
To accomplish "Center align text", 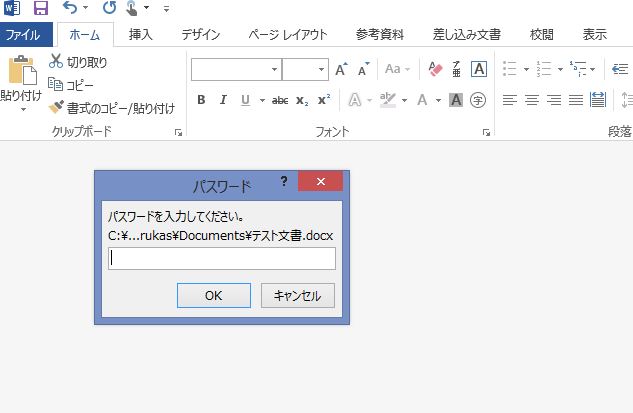I will (x=532, y=100).
